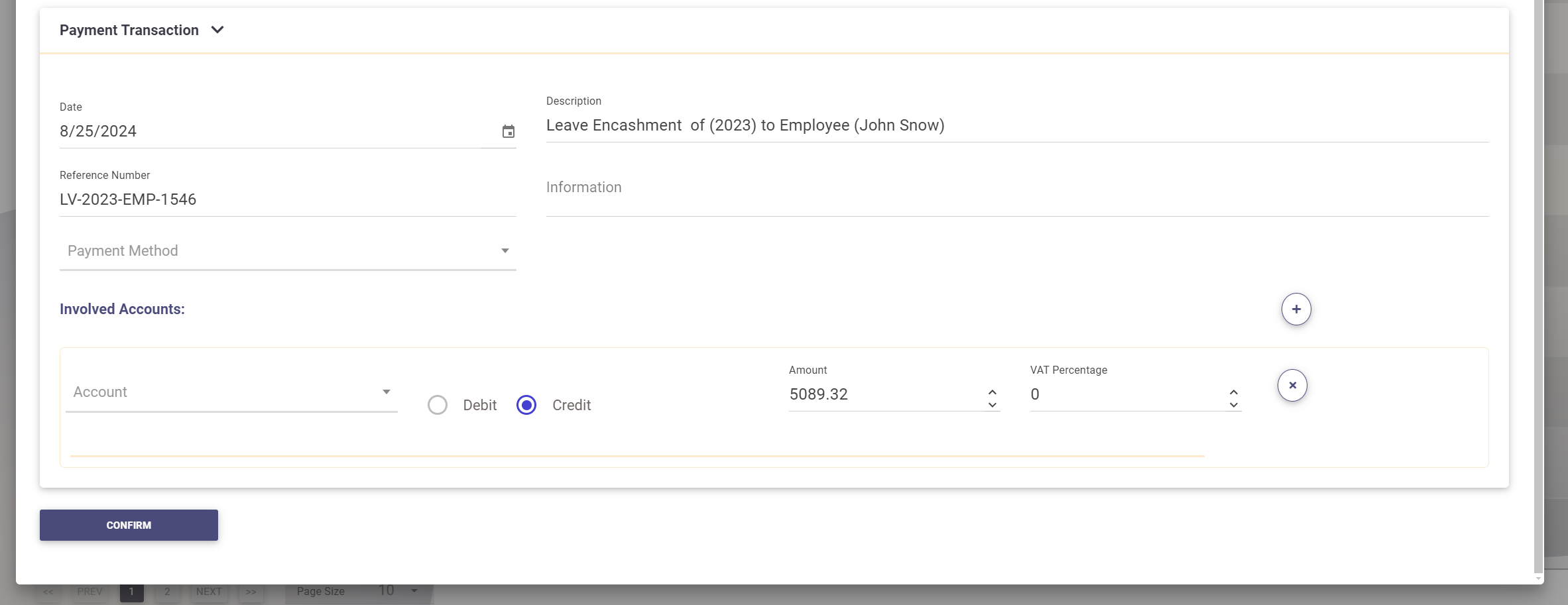
Task: Go to the NEXT page
Action: click(209, 592)
